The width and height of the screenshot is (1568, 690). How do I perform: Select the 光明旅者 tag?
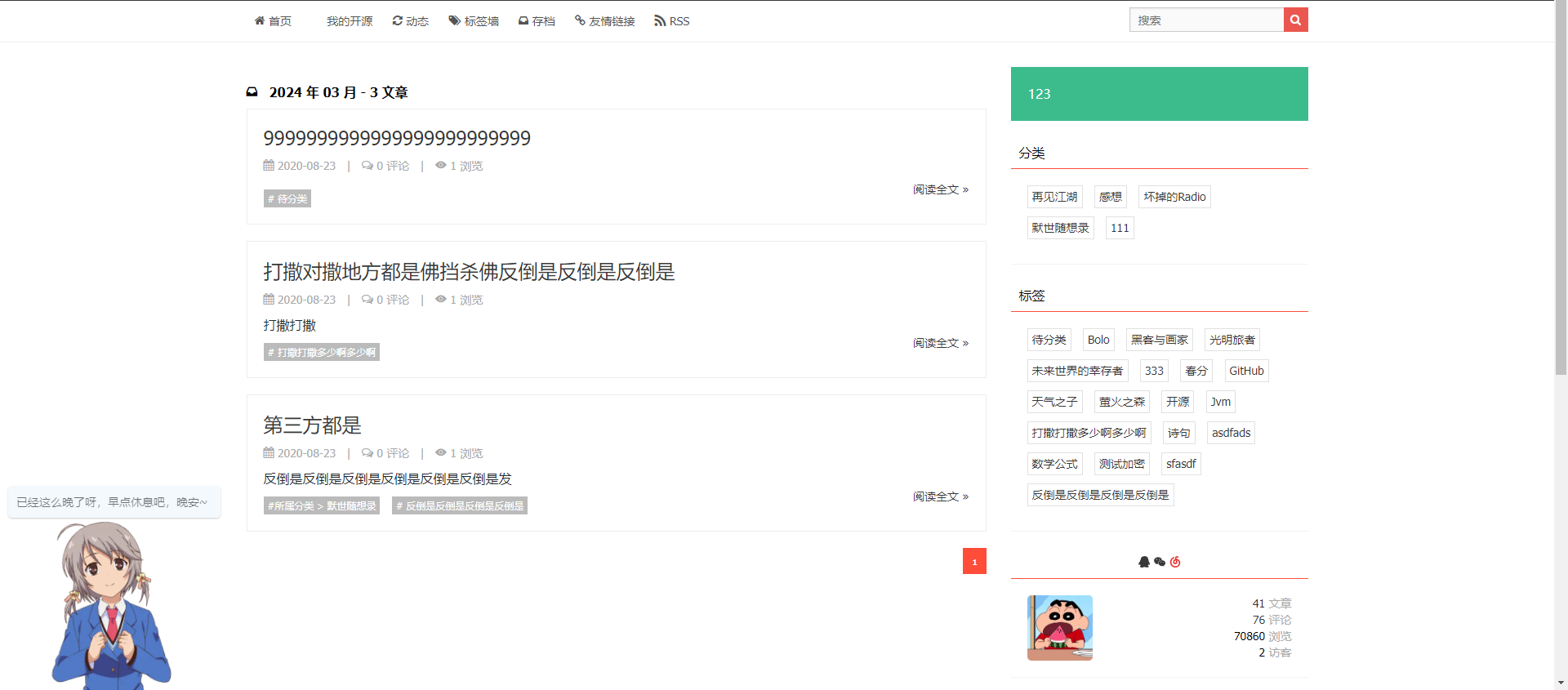[x=1232, y=340]
